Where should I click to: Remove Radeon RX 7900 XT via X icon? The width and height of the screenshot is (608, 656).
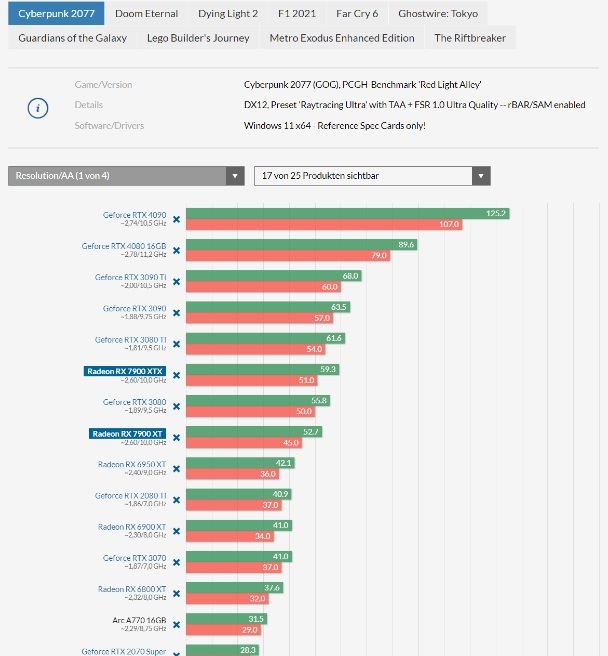click(177, 438)
